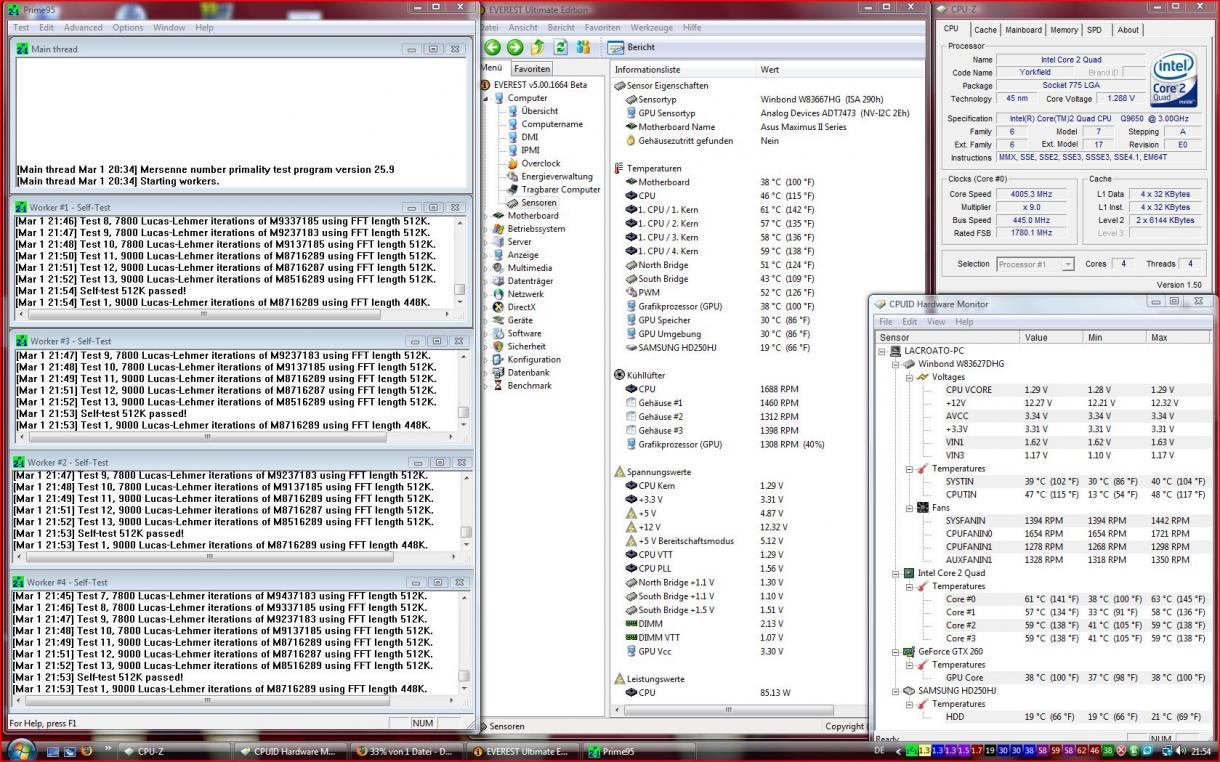Click the Wert column header in EVEREST
The width and height of the screenshot is (1220, 762).
coord(840,69)
